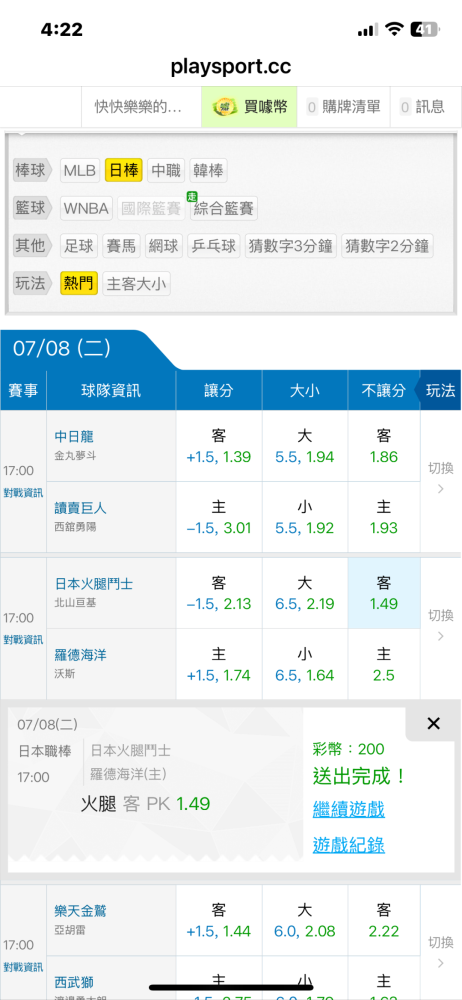
Task: Tap the Wi-Fi status icon
Action: click(395, 29)
